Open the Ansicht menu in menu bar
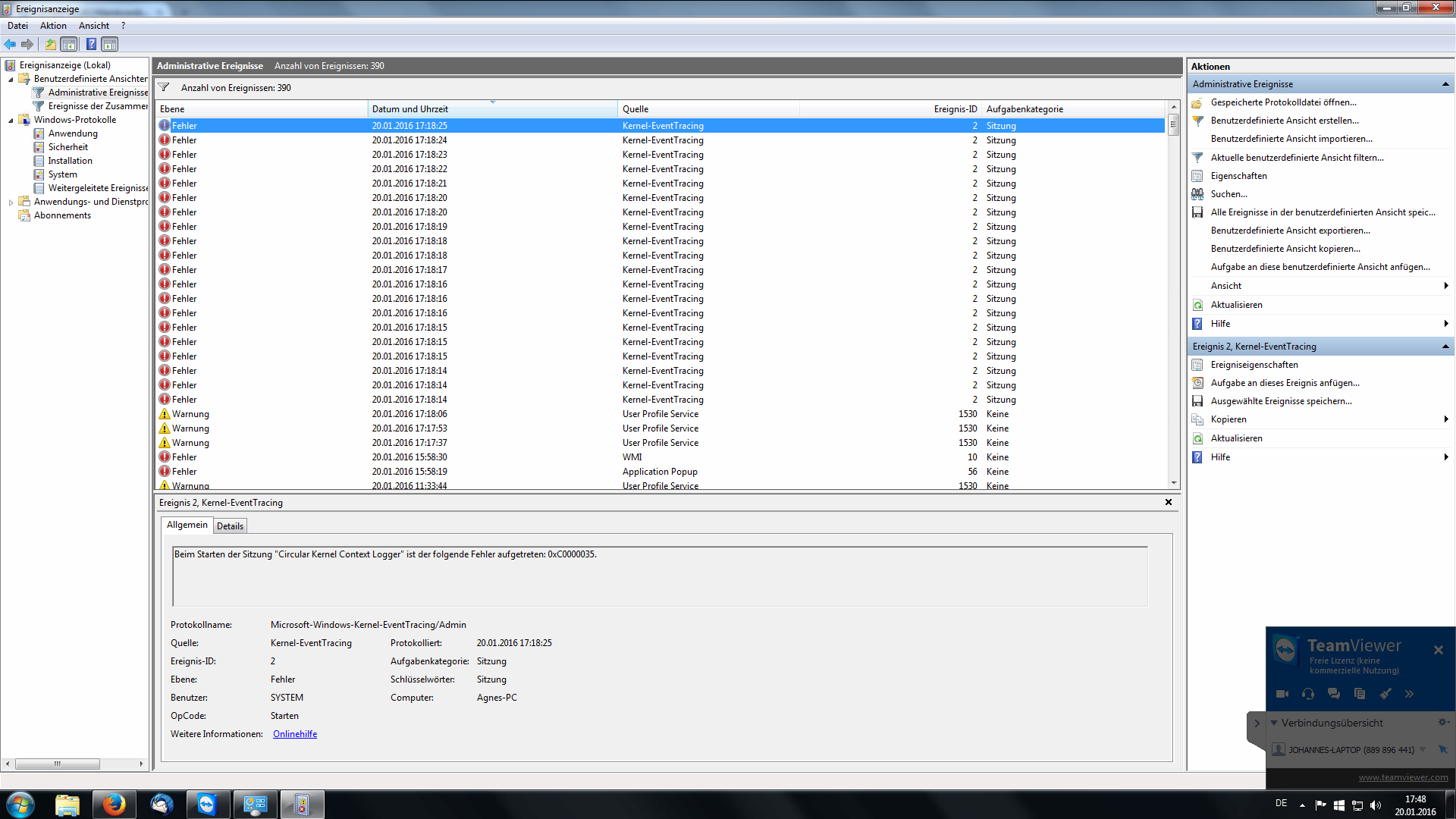The width and height of the screenshot is (1456, 819). 94,26
